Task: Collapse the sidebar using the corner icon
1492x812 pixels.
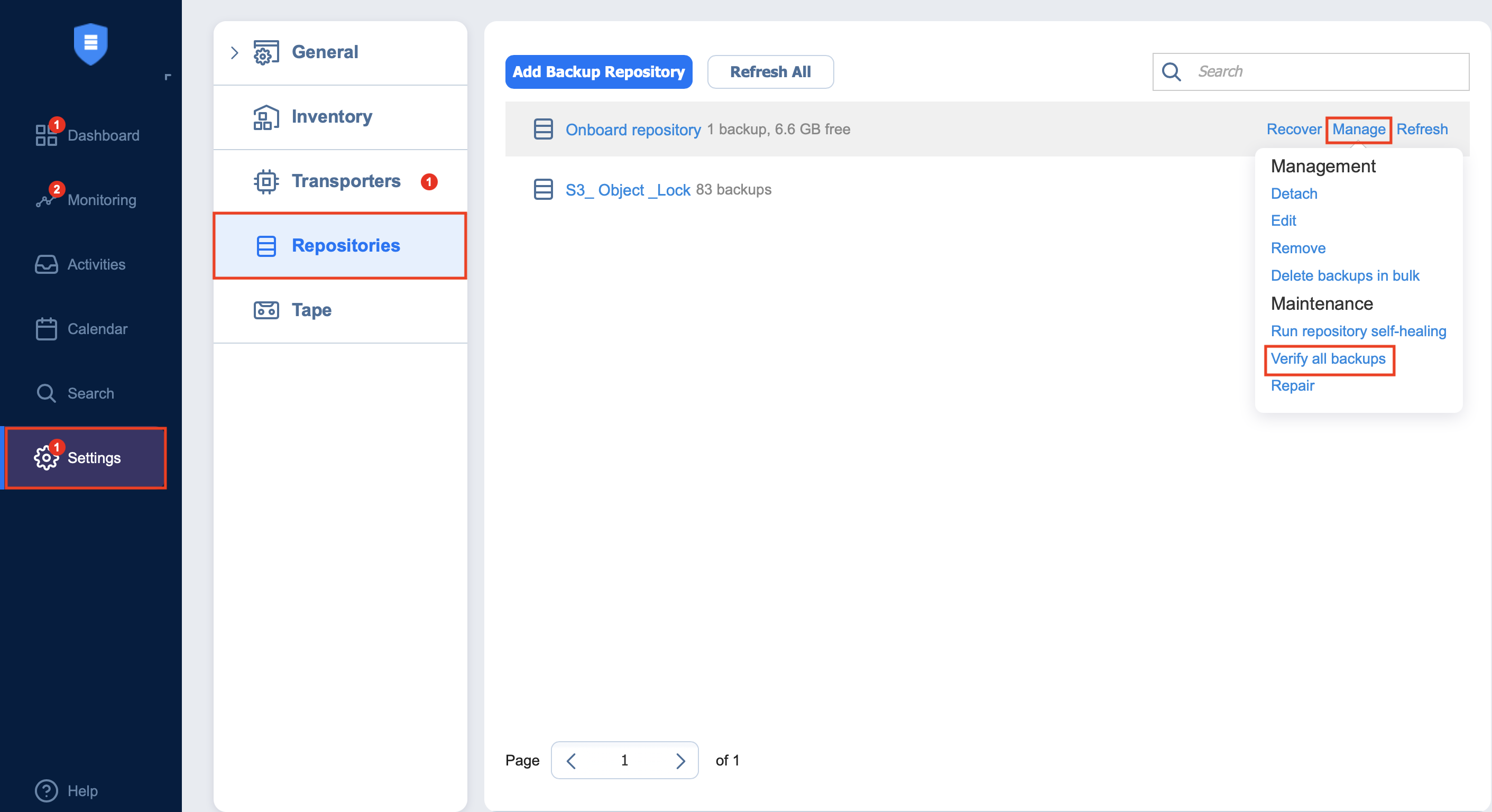Action: point(168,77)
